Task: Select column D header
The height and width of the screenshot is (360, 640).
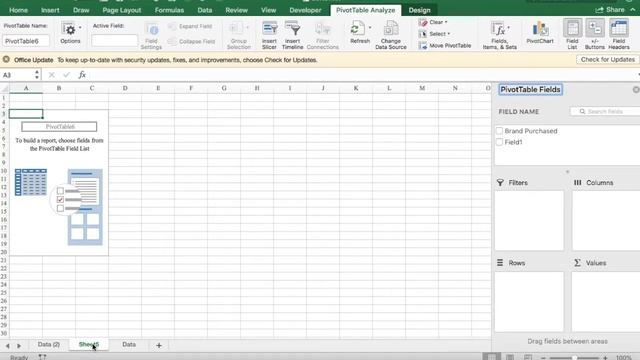Action: [x=125, y=88]
